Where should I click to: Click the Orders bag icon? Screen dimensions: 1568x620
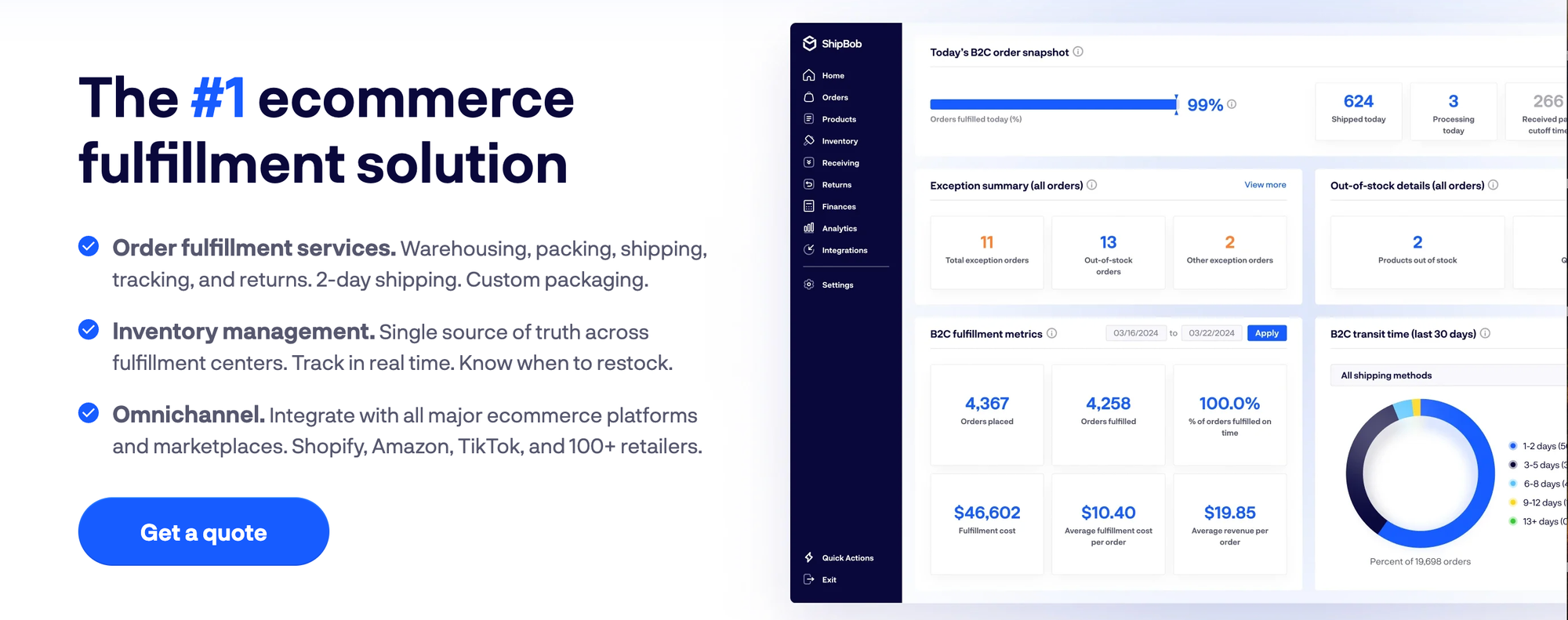pos(809,97)
